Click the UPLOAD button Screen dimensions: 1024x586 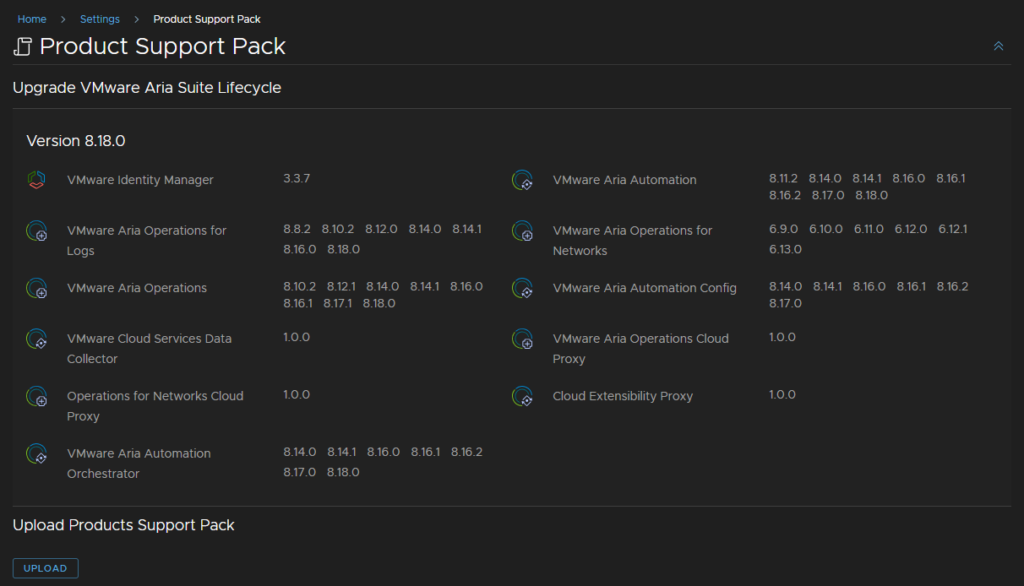45,568
